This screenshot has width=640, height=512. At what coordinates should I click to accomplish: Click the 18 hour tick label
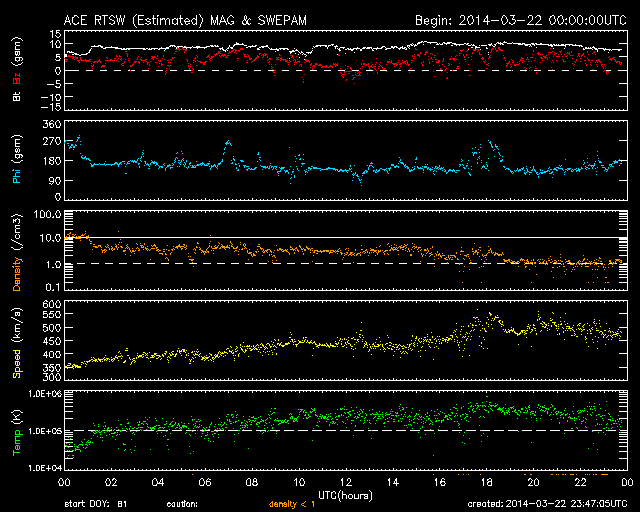pyautogui.click(x=487, y=482)
